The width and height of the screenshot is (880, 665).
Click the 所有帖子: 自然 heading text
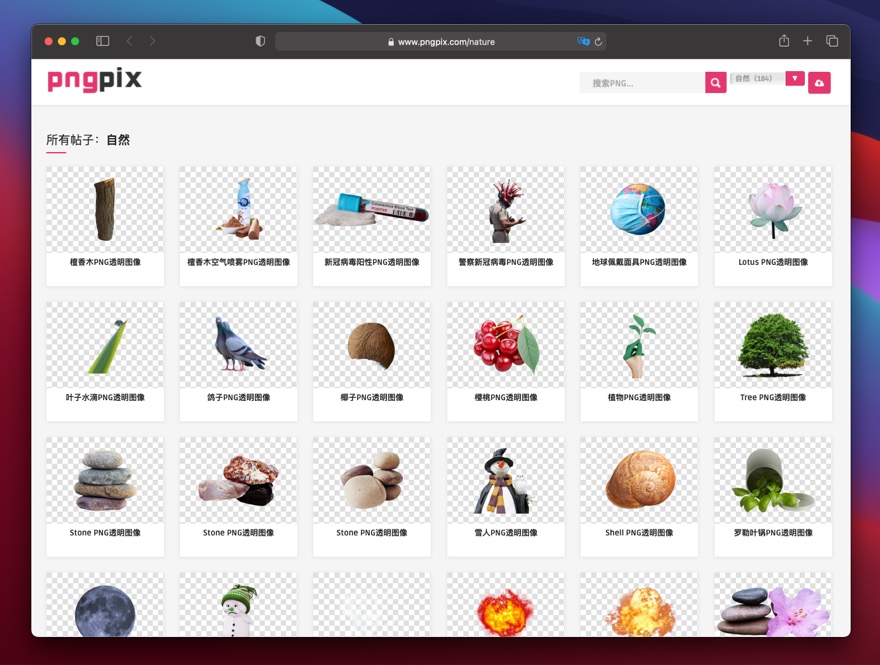[x=88, y=140]
